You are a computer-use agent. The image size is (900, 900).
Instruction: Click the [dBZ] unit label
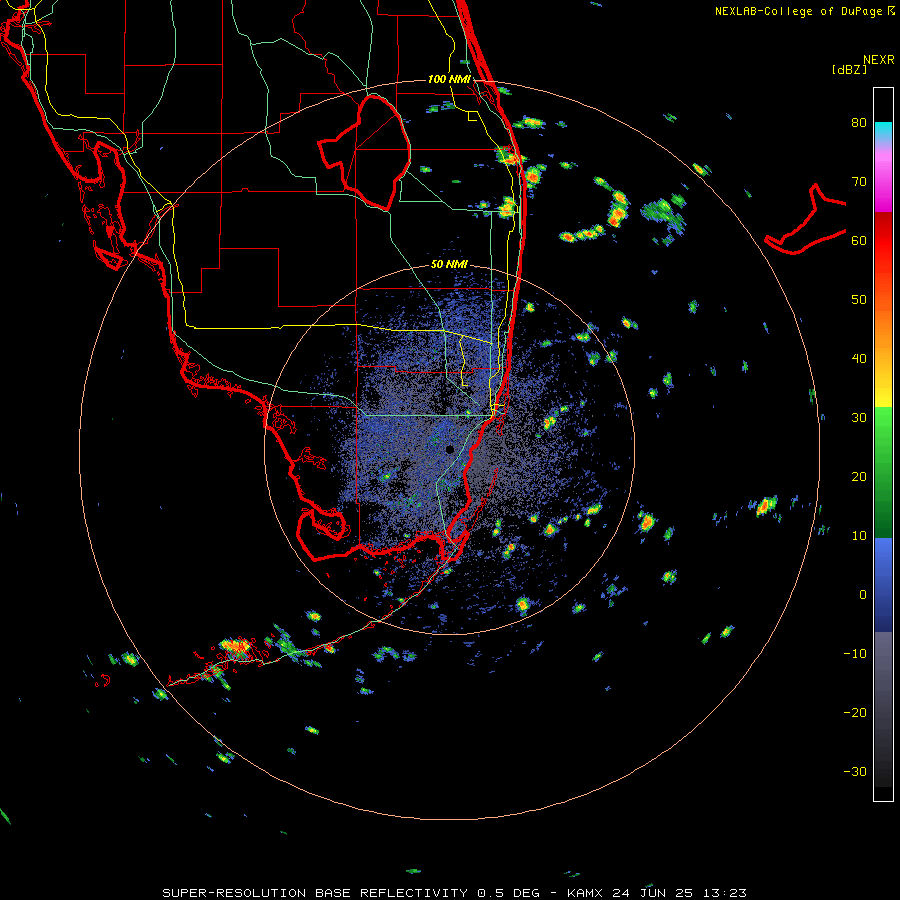coord(849,69)
